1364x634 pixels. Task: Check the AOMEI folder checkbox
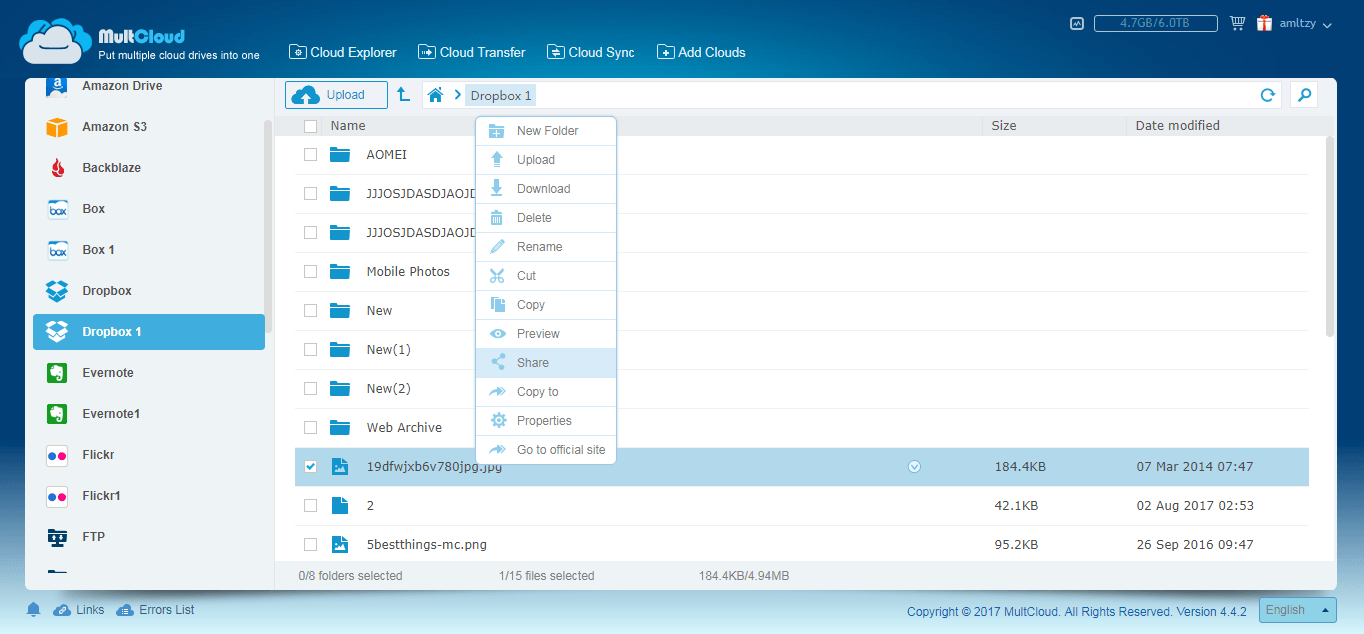[311, 155]
